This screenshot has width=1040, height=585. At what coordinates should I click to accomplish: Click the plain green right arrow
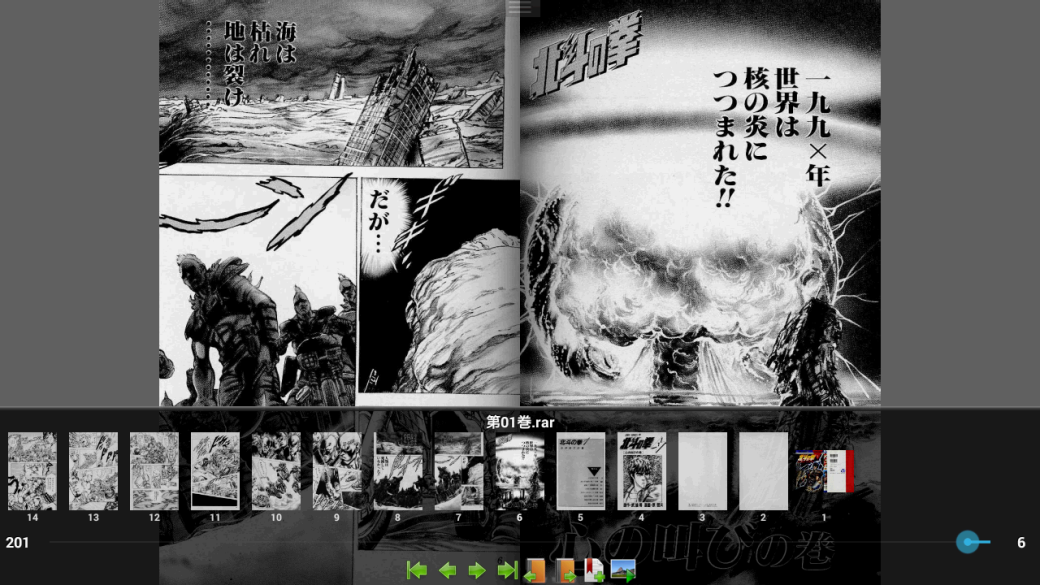[477, 570]
